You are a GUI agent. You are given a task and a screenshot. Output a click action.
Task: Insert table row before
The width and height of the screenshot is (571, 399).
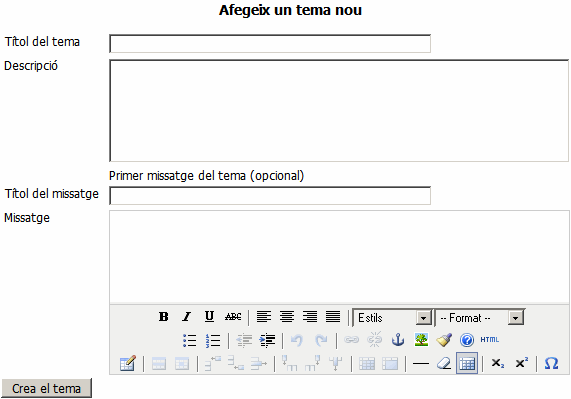[213, 363]
